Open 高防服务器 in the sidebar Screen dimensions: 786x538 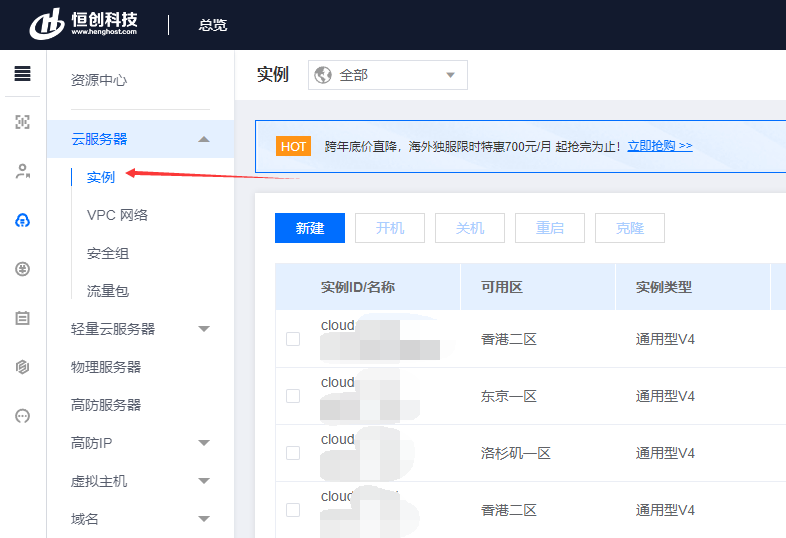pos(106,405)
